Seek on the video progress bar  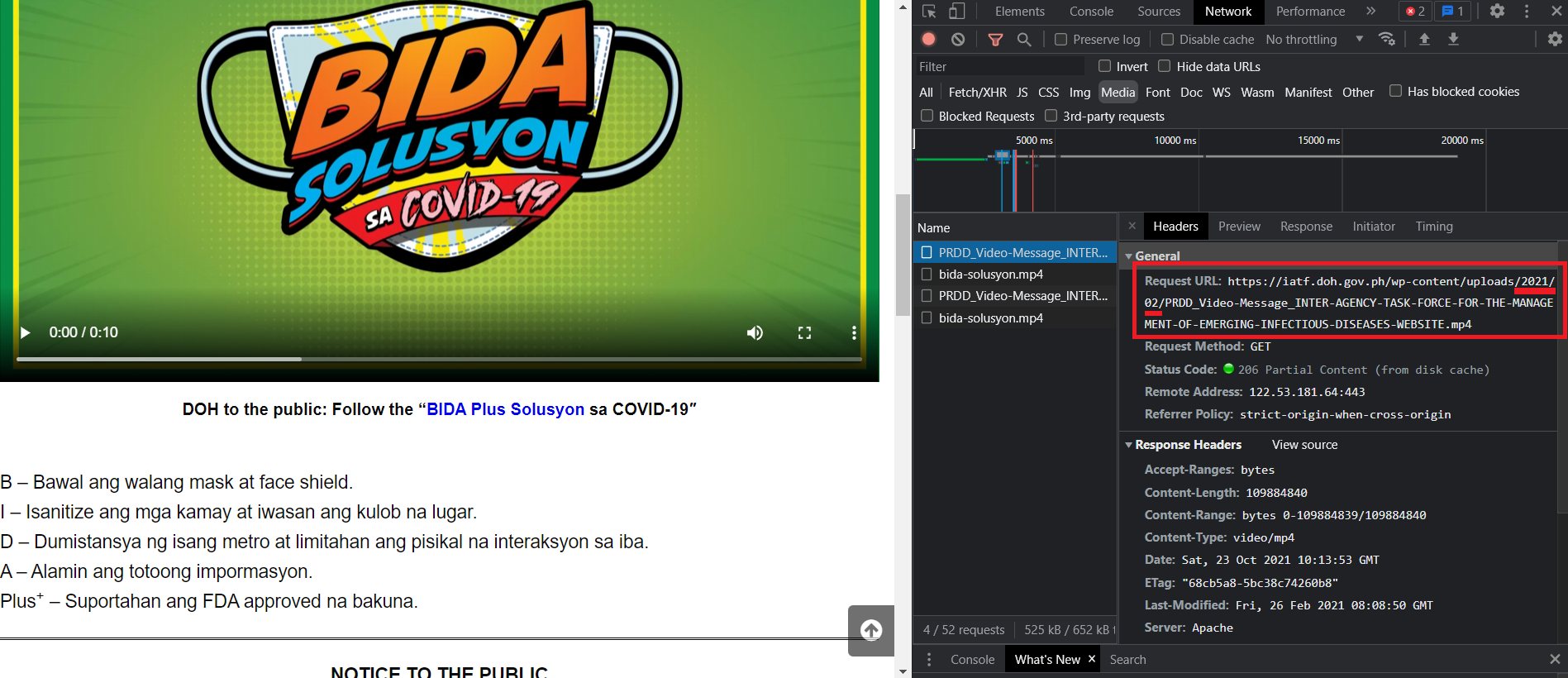(x=439, y=359)
